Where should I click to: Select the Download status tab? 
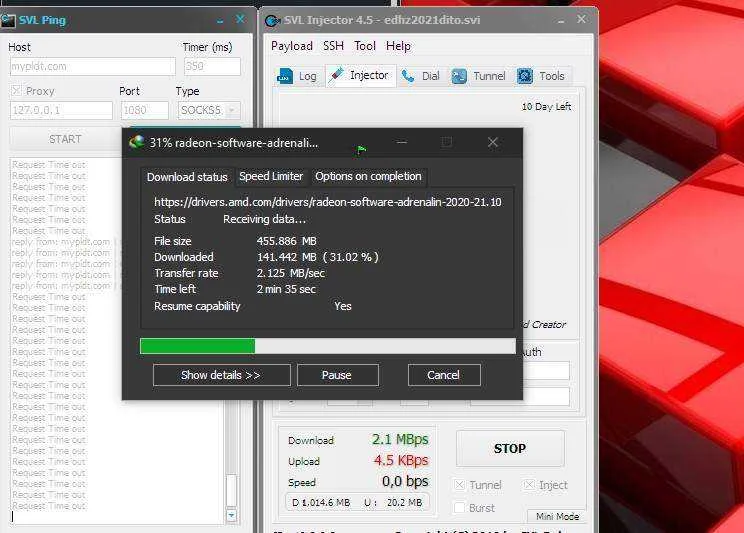click(187, 177)
